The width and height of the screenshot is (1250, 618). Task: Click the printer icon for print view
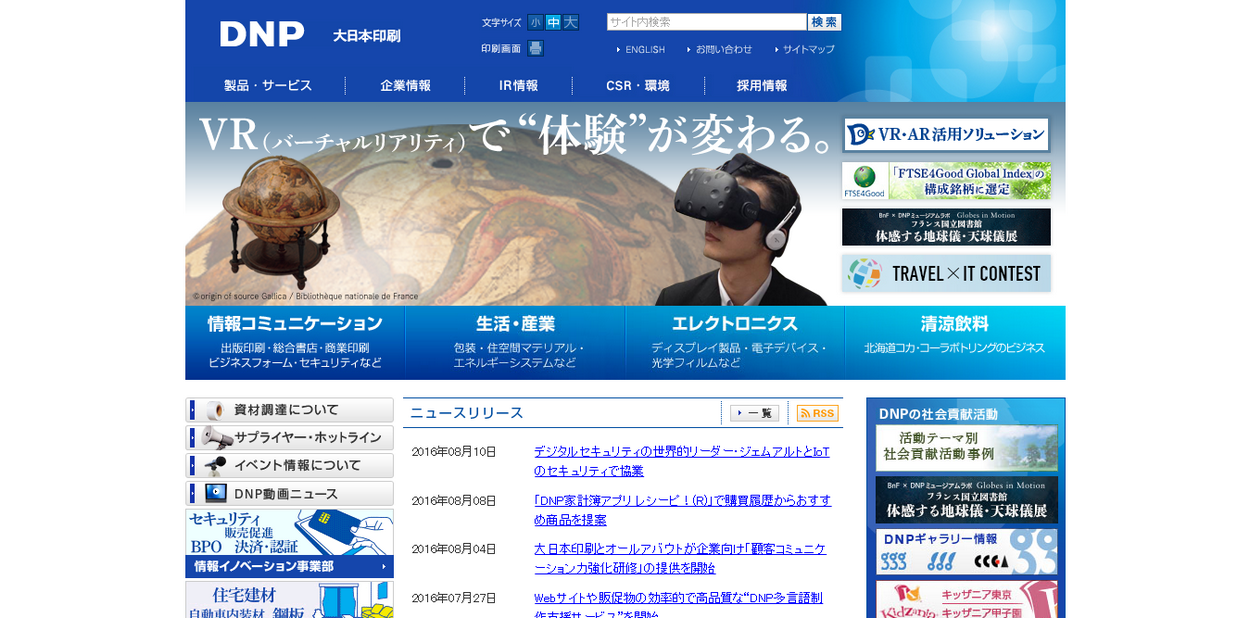coord(535,48)
